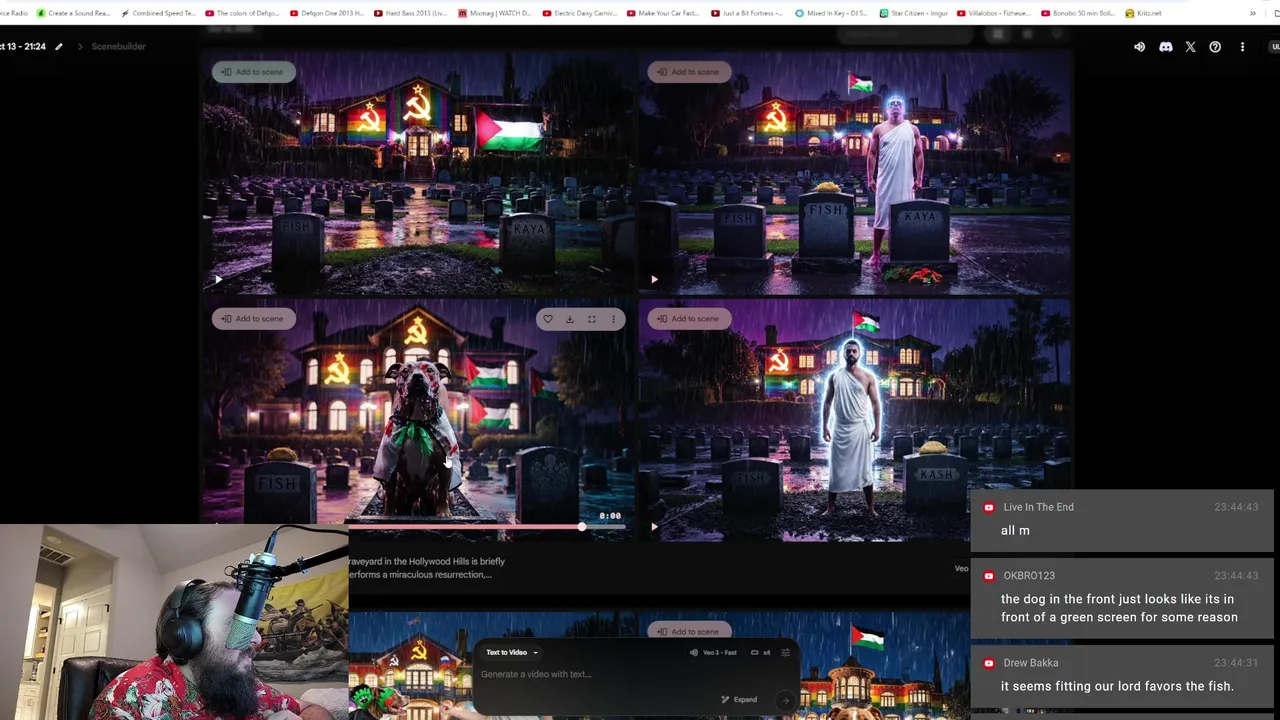Open the X social link in header
1280x720 pixels.
[x=1190, y=47]
